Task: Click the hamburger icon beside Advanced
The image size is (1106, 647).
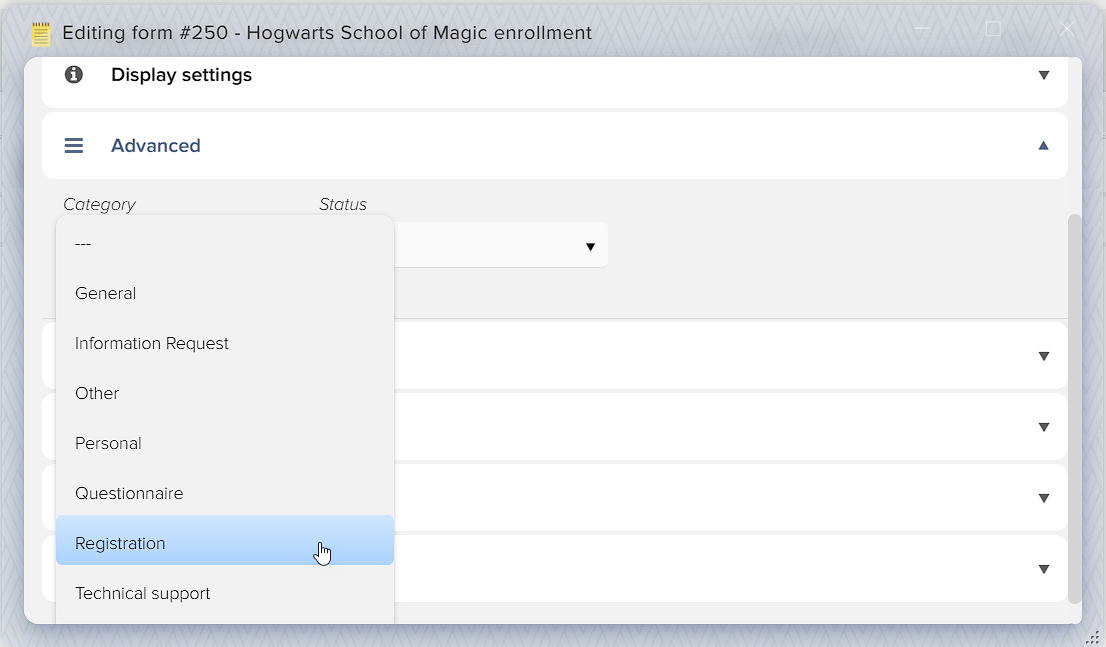Action: (74, 145)
